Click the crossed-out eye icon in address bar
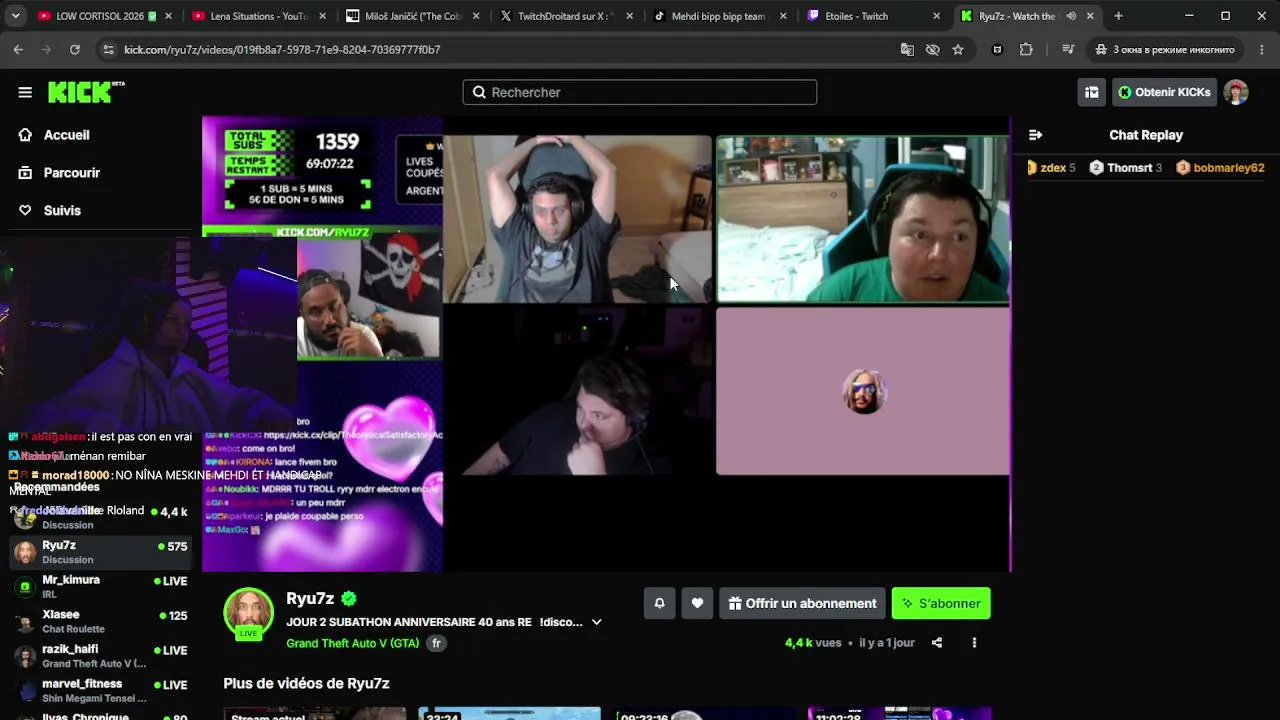1280x720 pixels. pos(932,49)
